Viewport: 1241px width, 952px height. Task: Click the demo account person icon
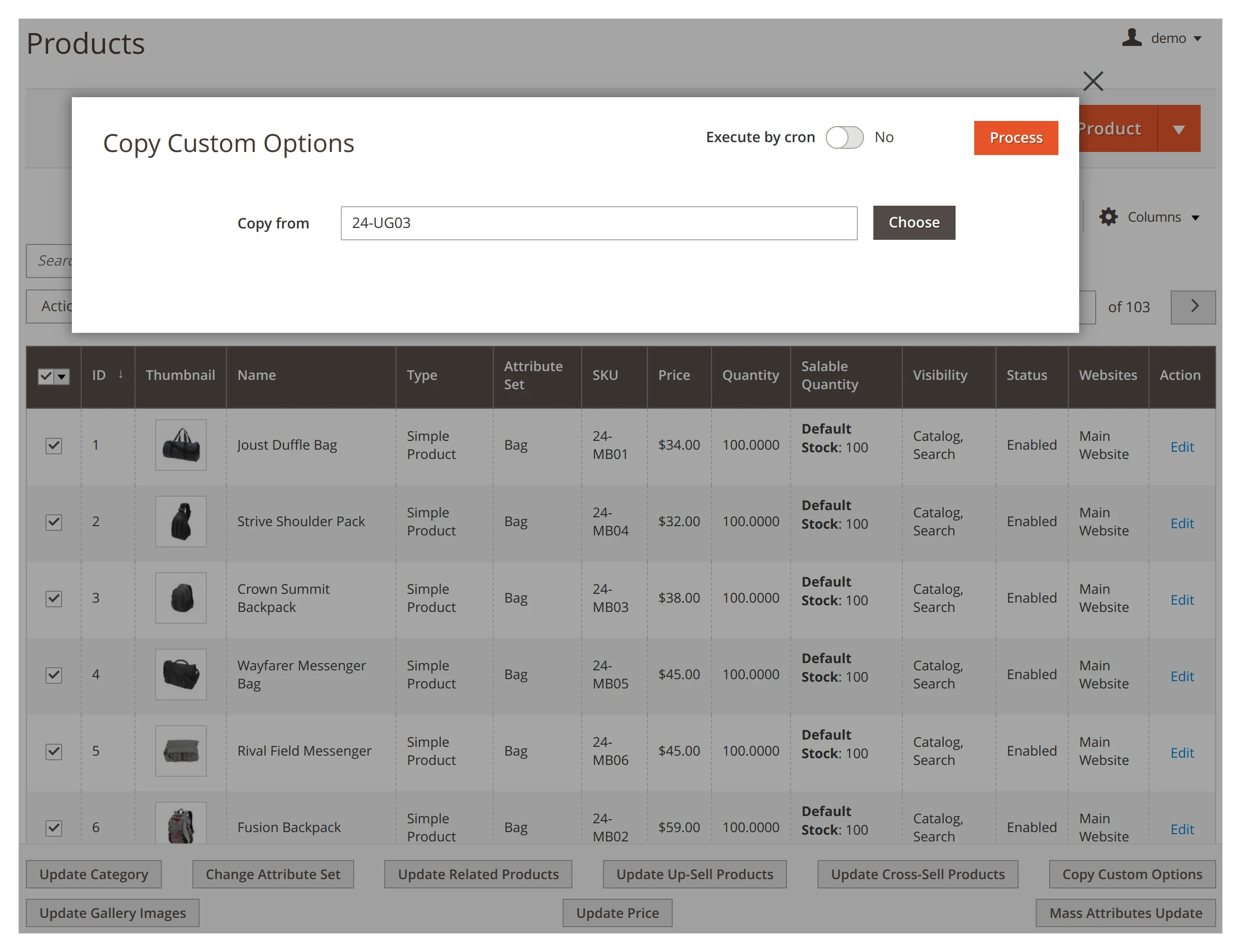point(1131,38)
